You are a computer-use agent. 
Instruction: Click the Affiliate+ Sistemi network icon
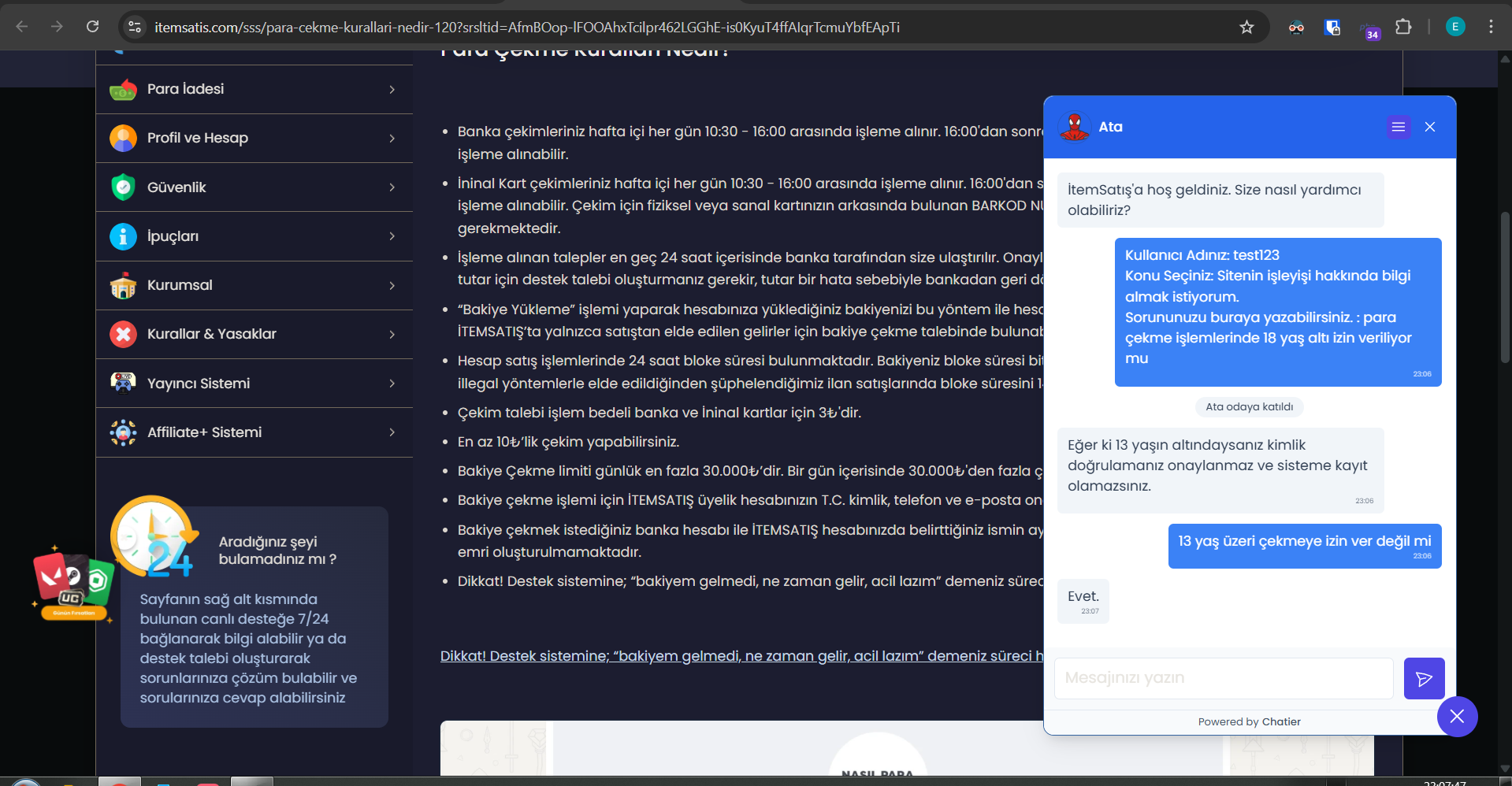tap(123, 432)
